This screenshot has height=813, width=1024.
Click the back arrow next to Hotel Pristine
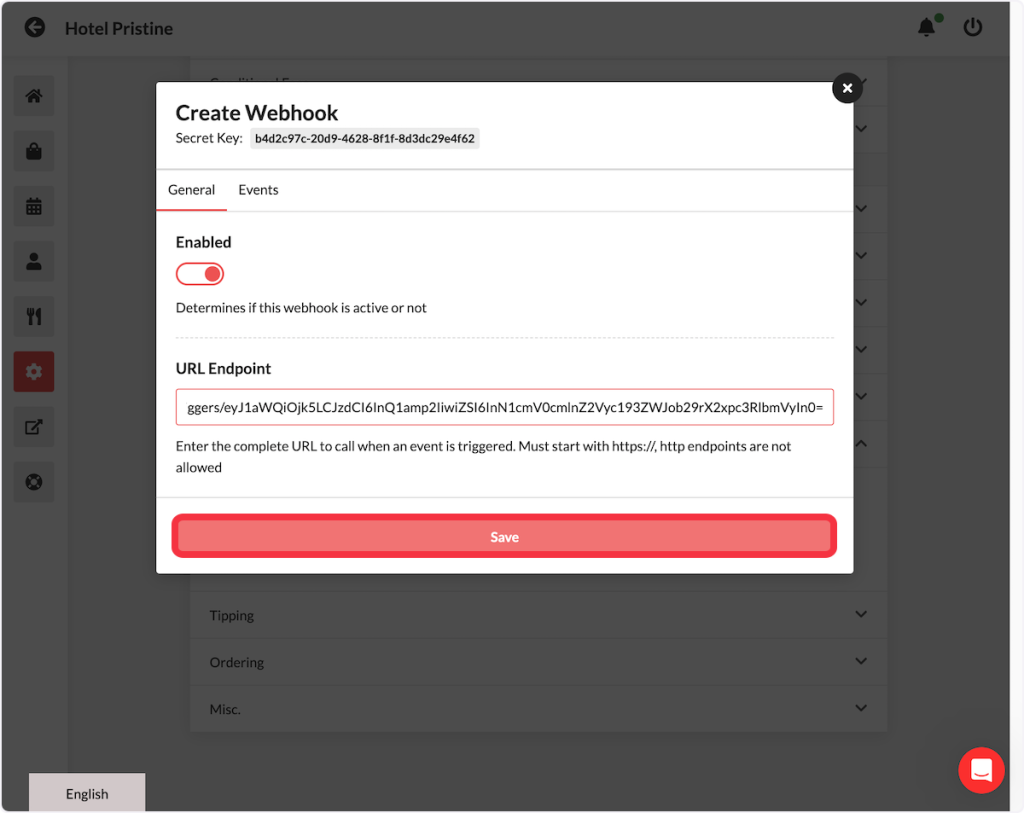35,28
